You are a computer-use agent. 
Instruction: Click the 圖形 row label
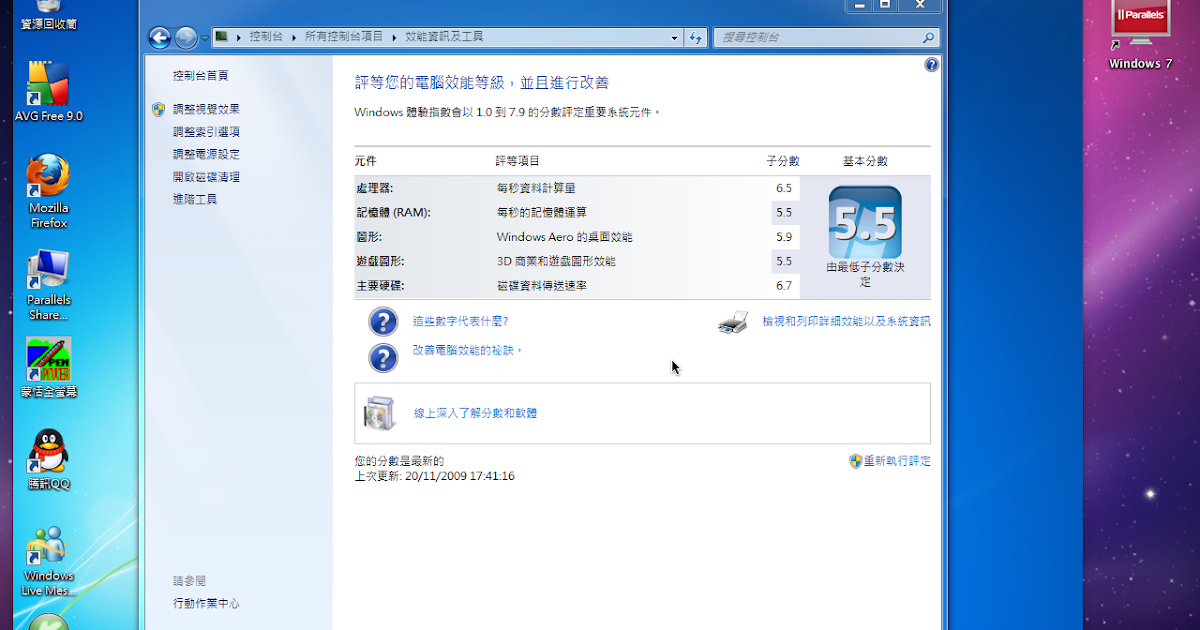click(x=368, y=237)
